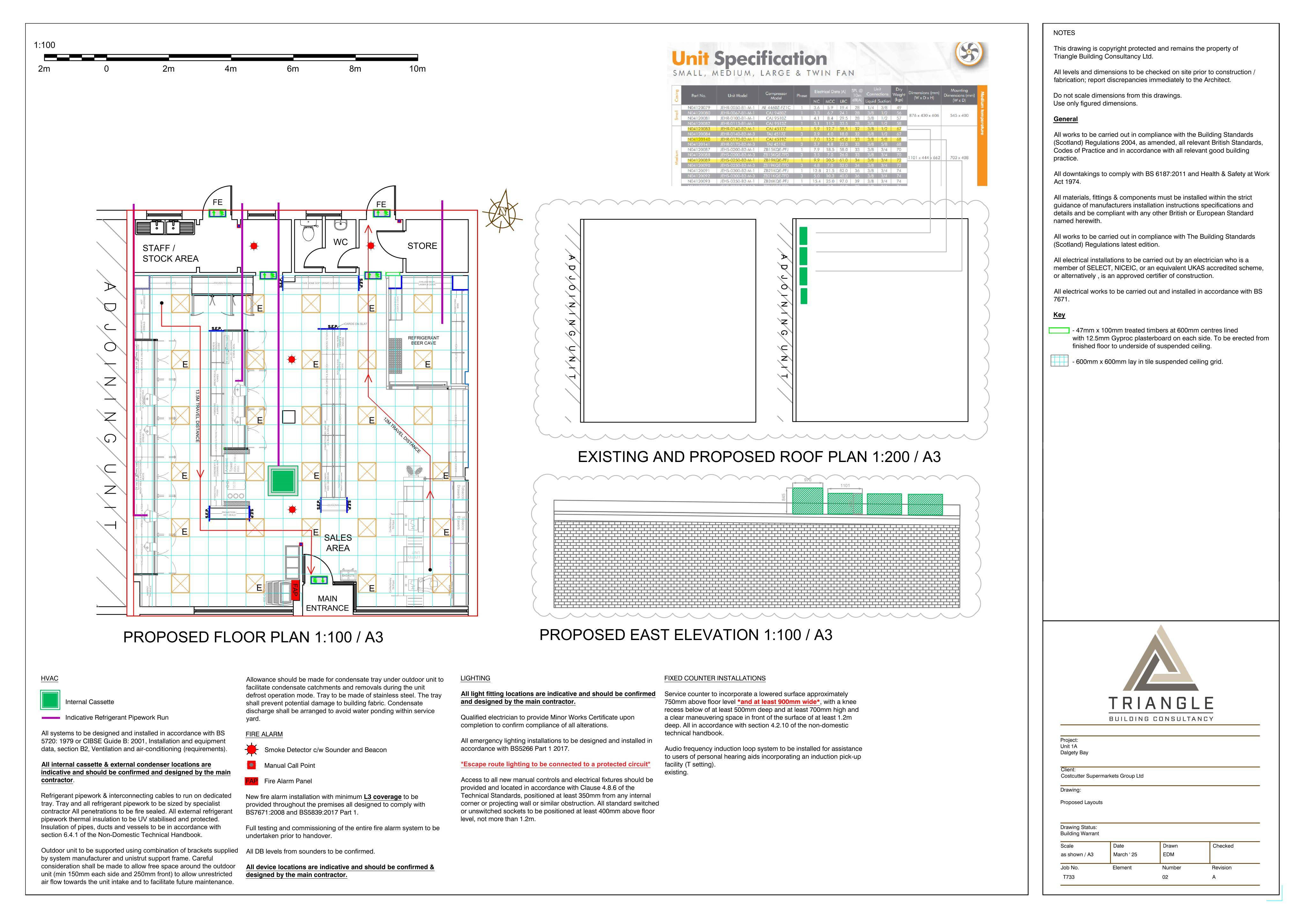The image size is (1307, 924).
Task: Click the SALES AREA label
Action: pyautogui.click(x=338, y=542)
